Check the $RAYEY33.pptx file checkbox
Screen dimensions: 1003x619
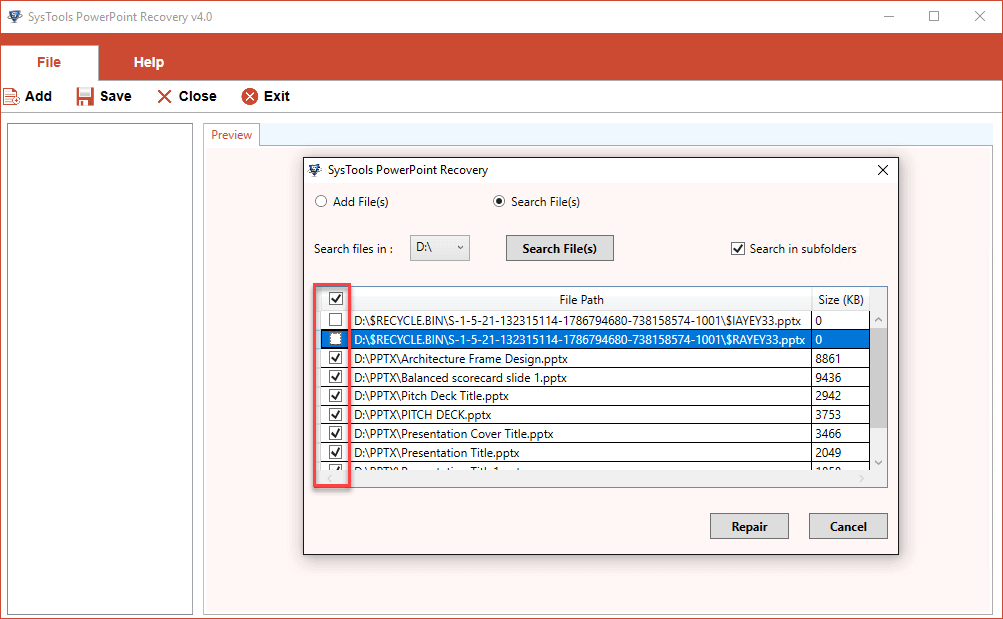pos(336,339)
